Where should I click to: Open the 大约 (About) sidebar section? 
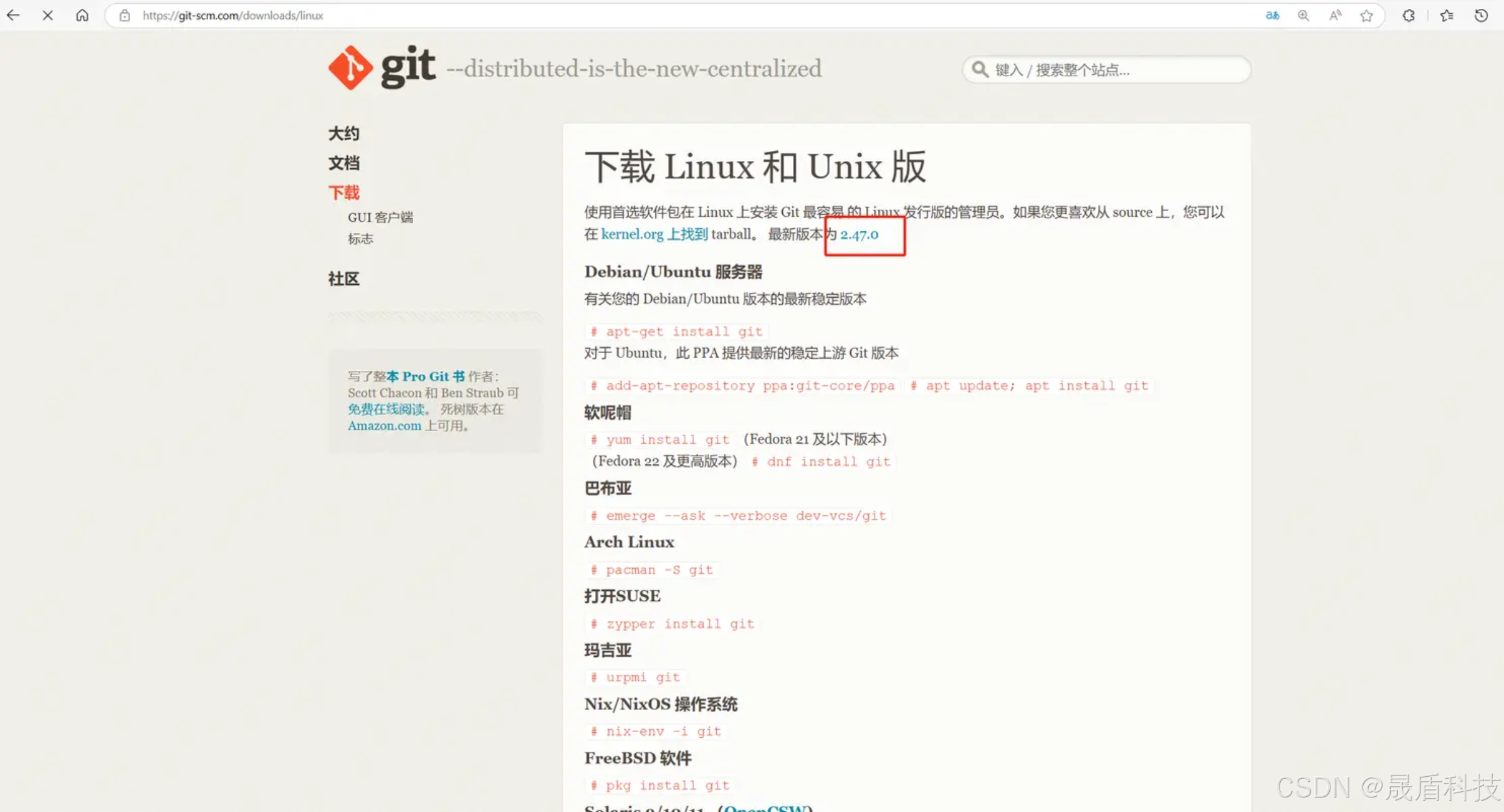pos(343,133)
